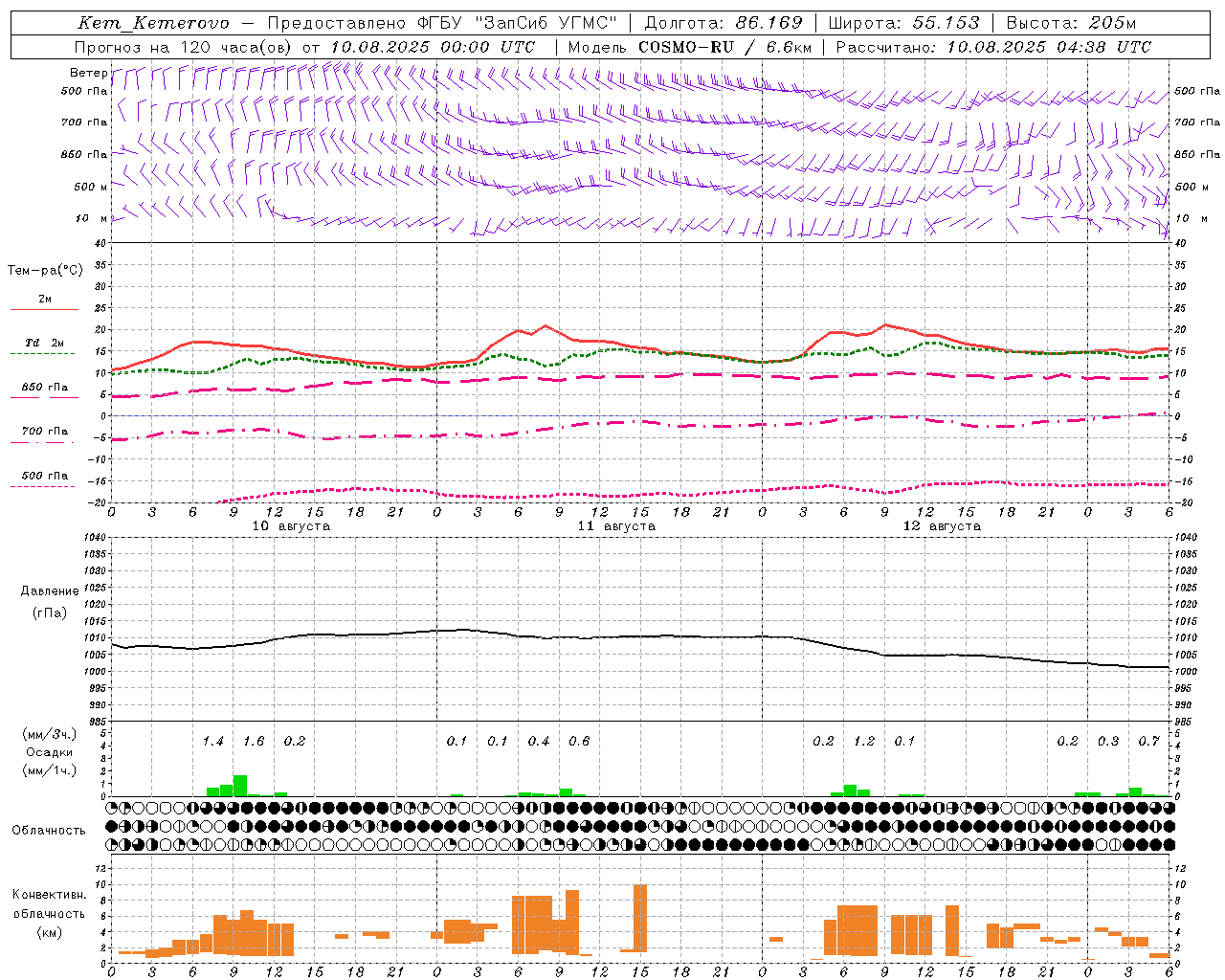Select the "Осадки" precipitation label
The height and width of the screenshot is (980, 1225).
click(x=49, y=752)
